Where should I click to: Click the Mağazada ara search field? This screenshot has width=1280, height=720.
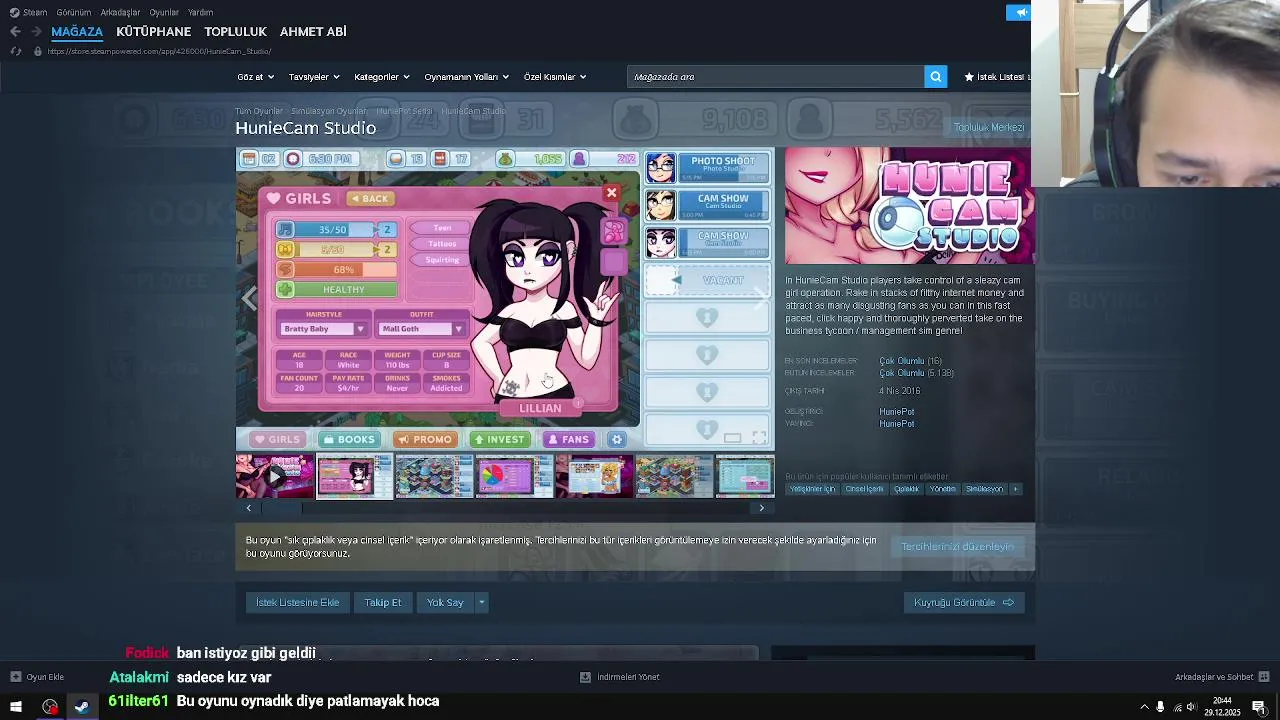coord(775,77)
